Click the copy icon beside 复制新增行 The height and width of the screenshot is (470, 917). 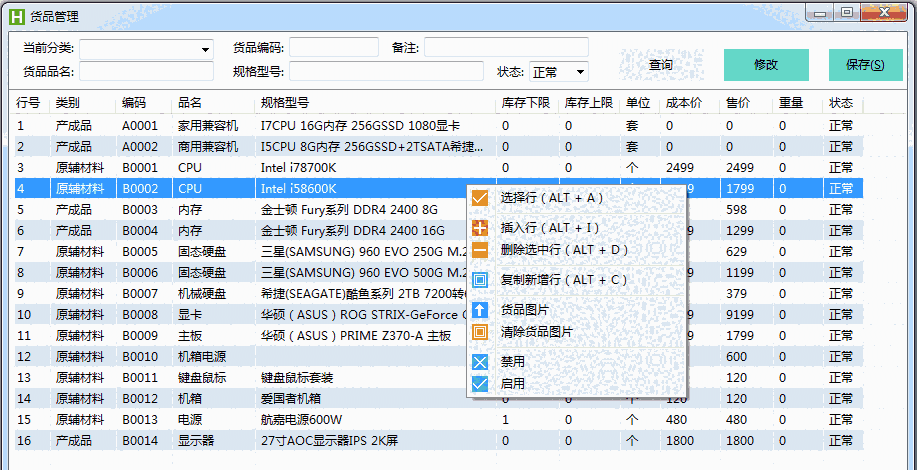pyautogui.click(x=480, y=280)
